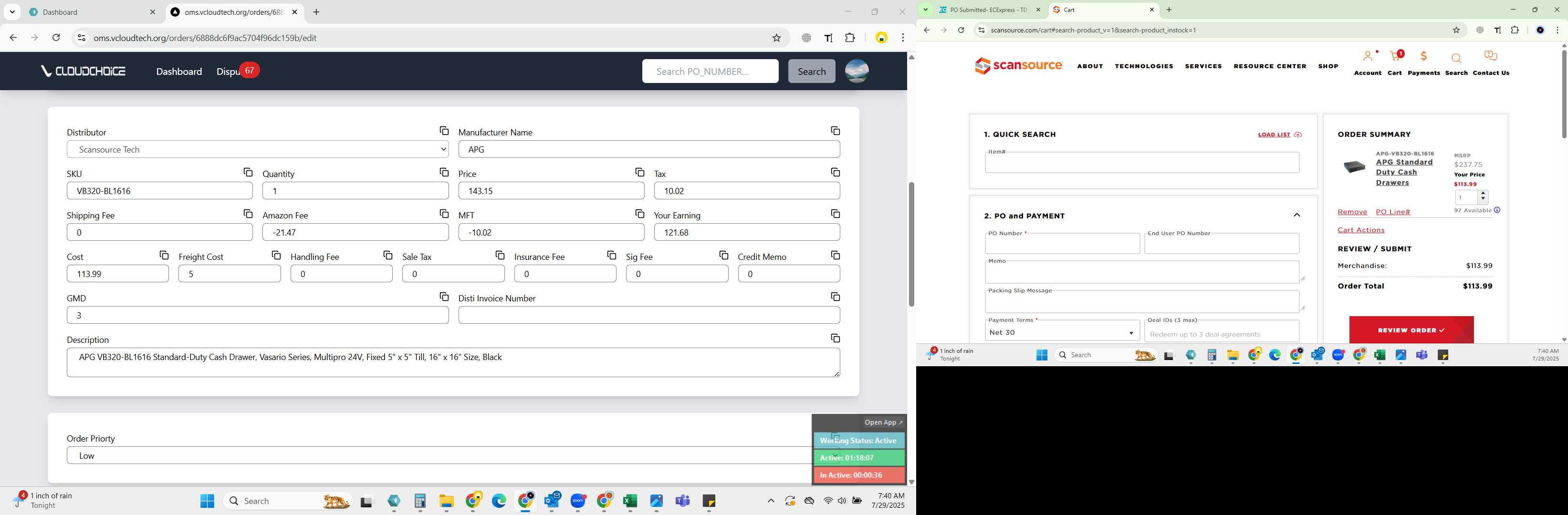Click the PO Line# link
Viewport: 1568px width, 515px height.
click(x=1393, y=212)
